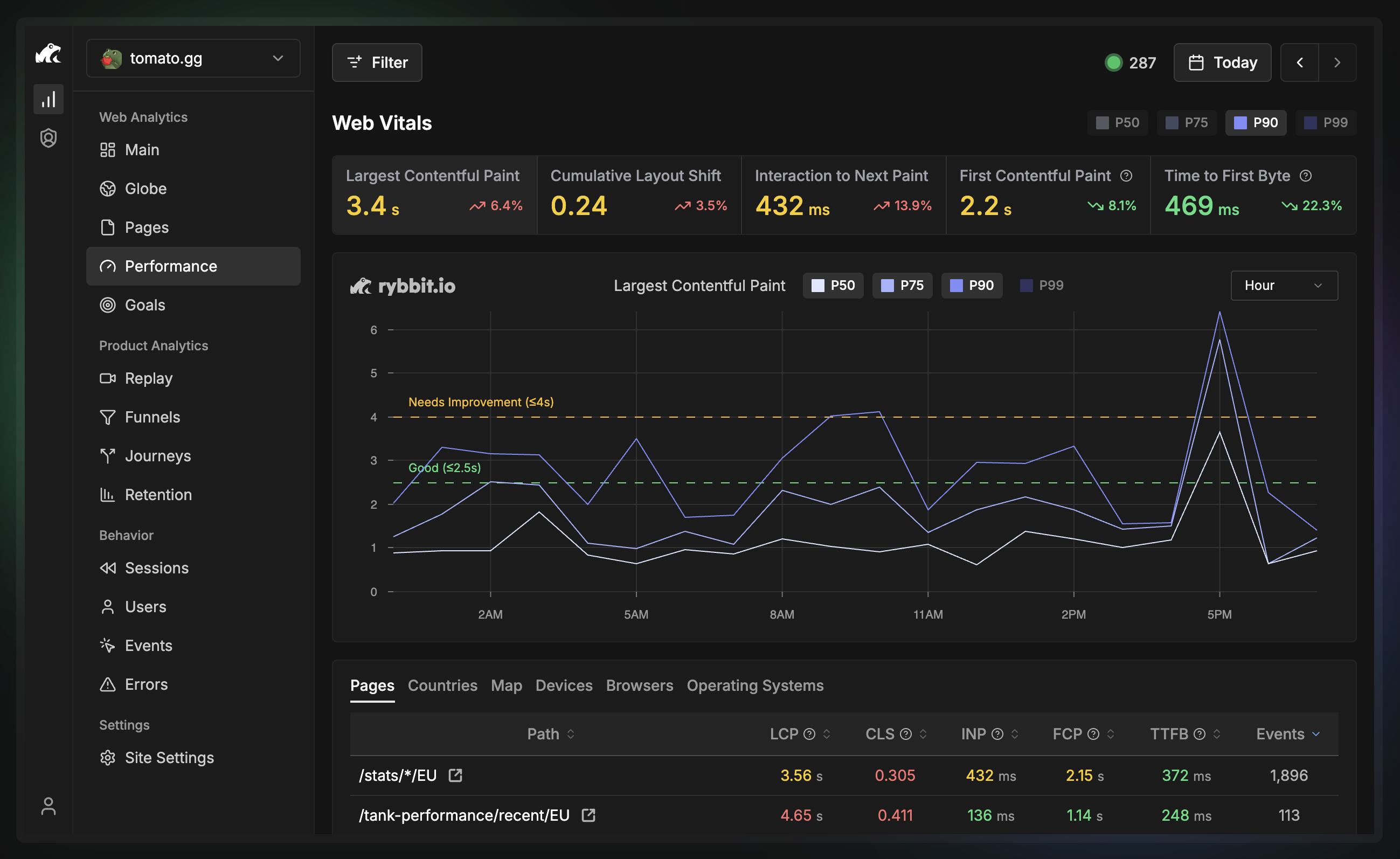The width and height of the screenshot is (1400, 859).
Task: Click the P90 color swatch in Web Vitals
Action: pos(1240,123)
